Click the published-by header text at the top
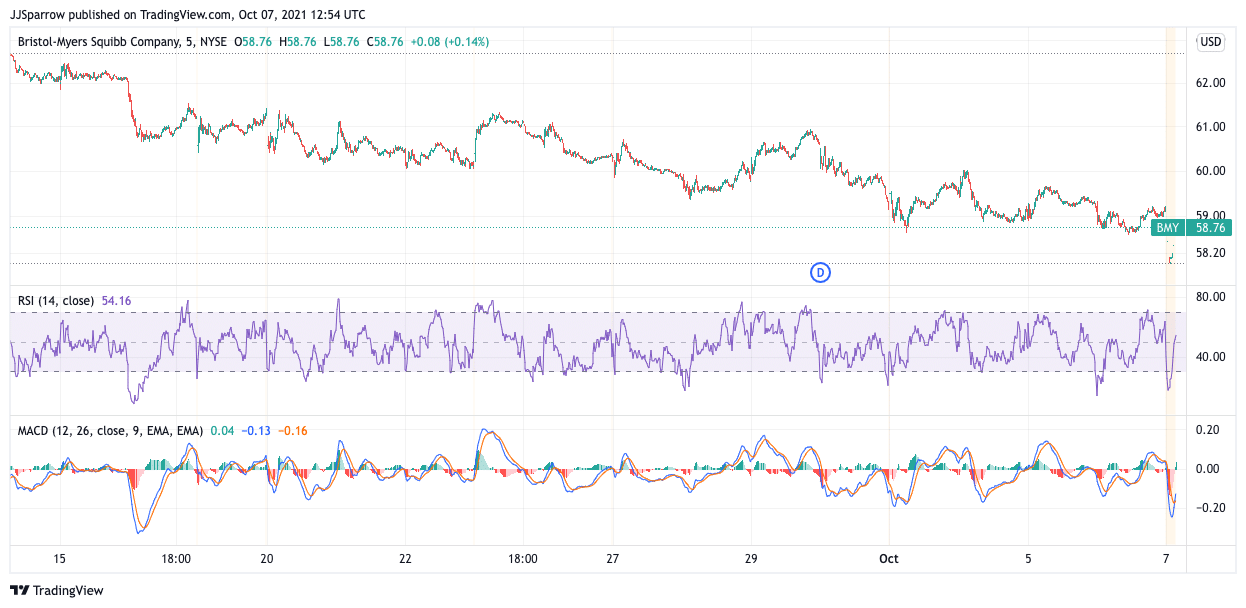Screen dimensions: 1246x608 (x=187, y=15)
